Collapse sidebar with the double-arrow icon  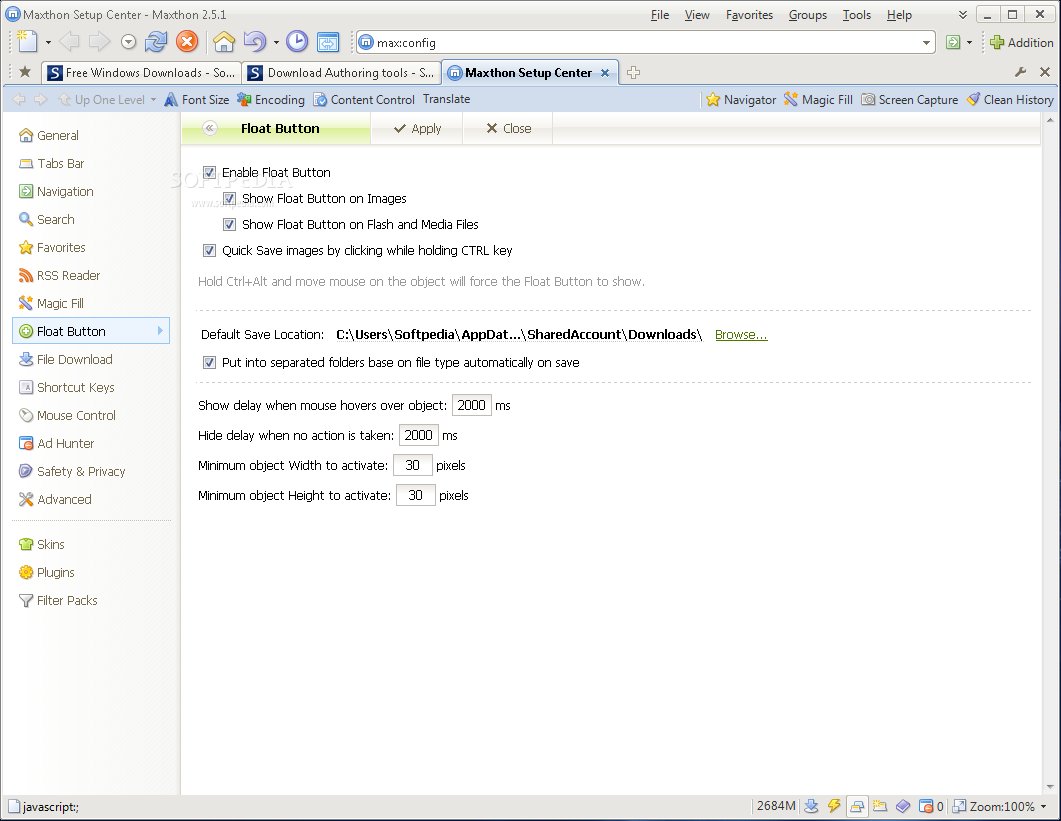210,129
